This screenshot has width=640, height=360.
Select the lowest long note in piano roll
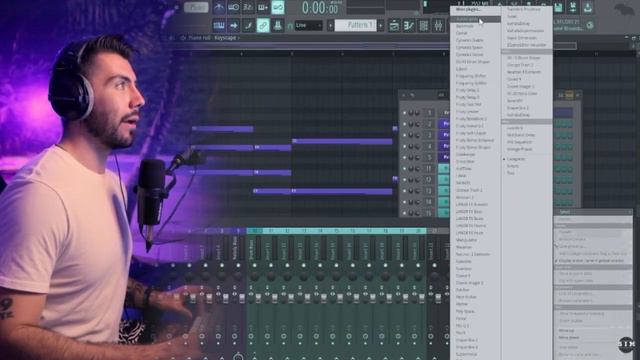(x=342, y=191)
